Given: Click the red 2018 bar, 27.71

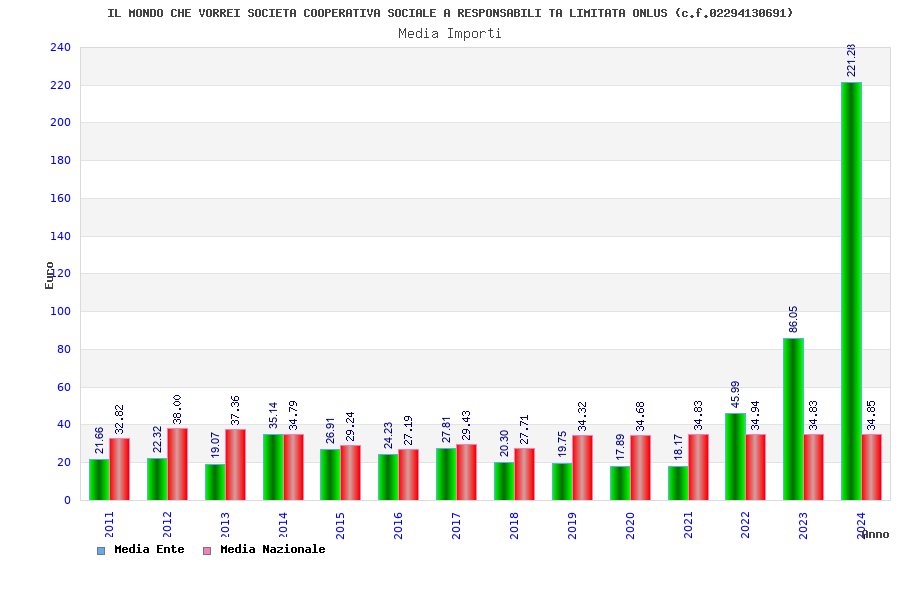Looking at the screenshot, I should (x=525, y=474).
